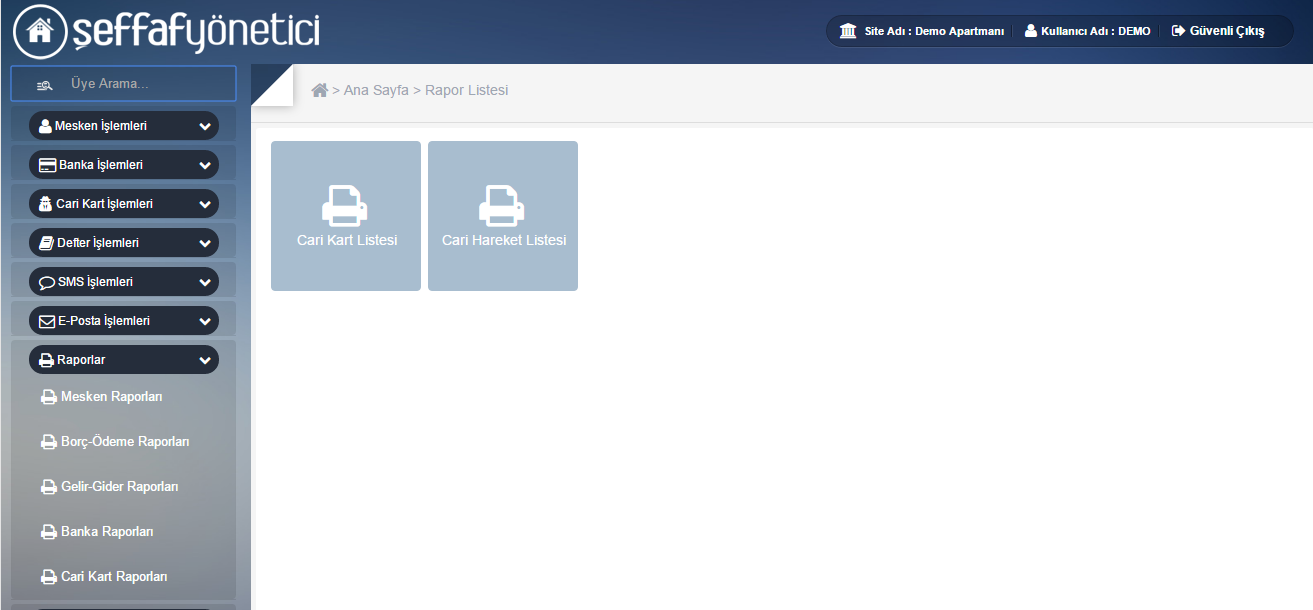
Task: Expand SMS İşlemleri with its chevron
Action: pyautogui.click(x=205, y=282)
